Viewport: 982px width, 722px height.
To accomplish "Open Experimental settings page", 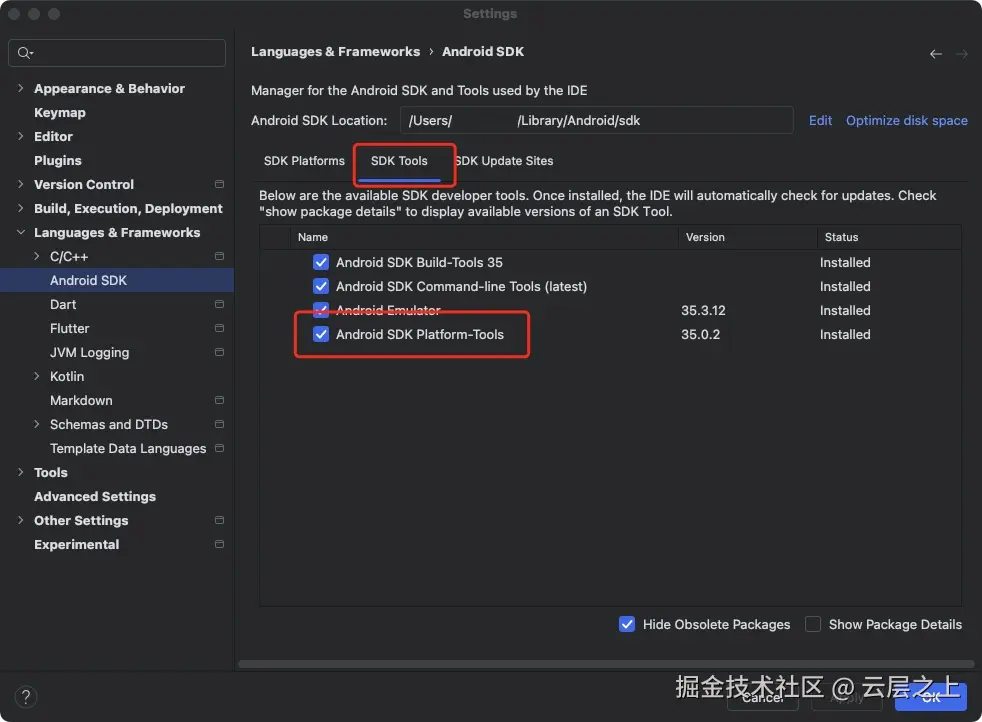I will 76,544.
